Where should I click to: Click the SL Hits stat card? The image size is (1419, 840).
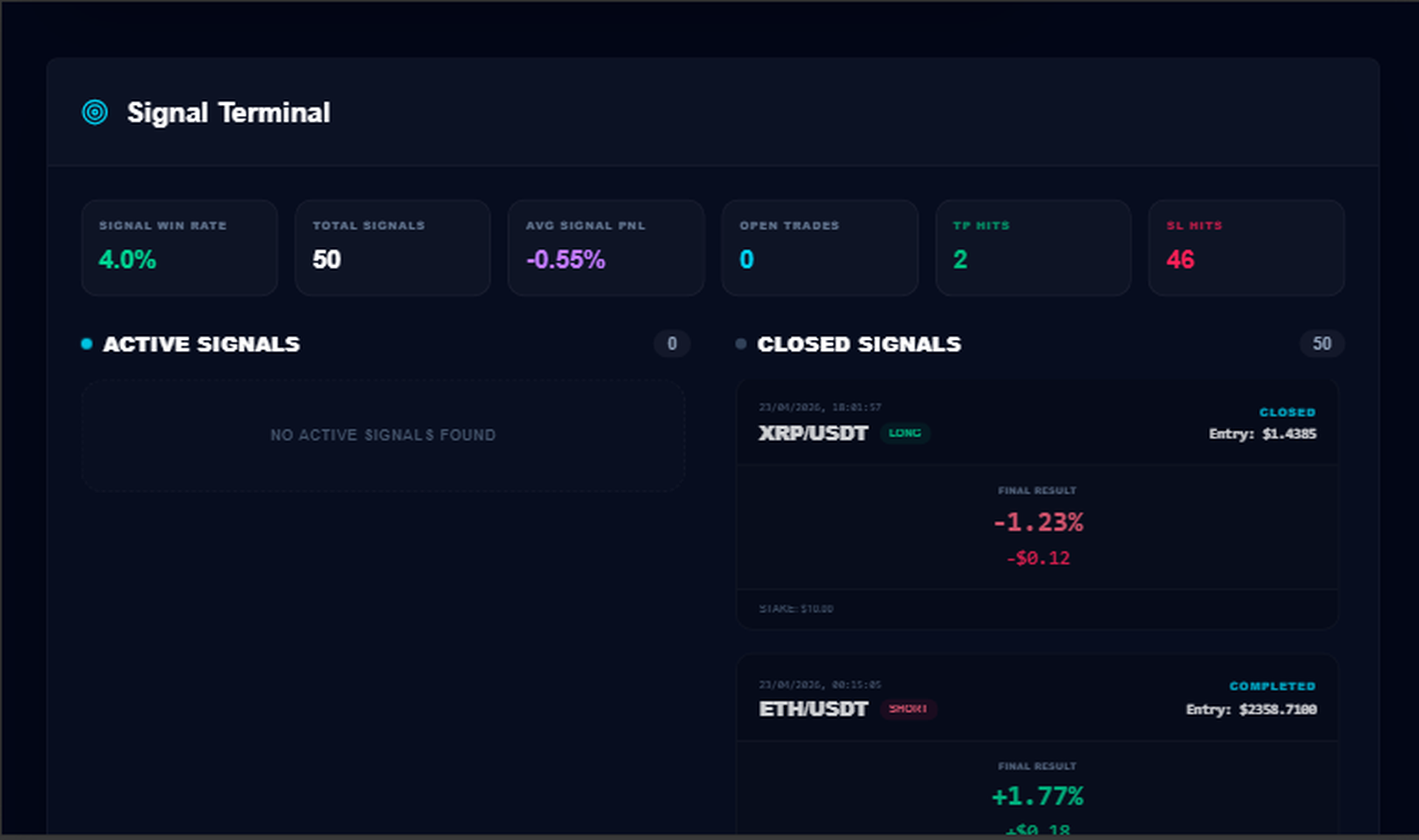(1246, 247)
